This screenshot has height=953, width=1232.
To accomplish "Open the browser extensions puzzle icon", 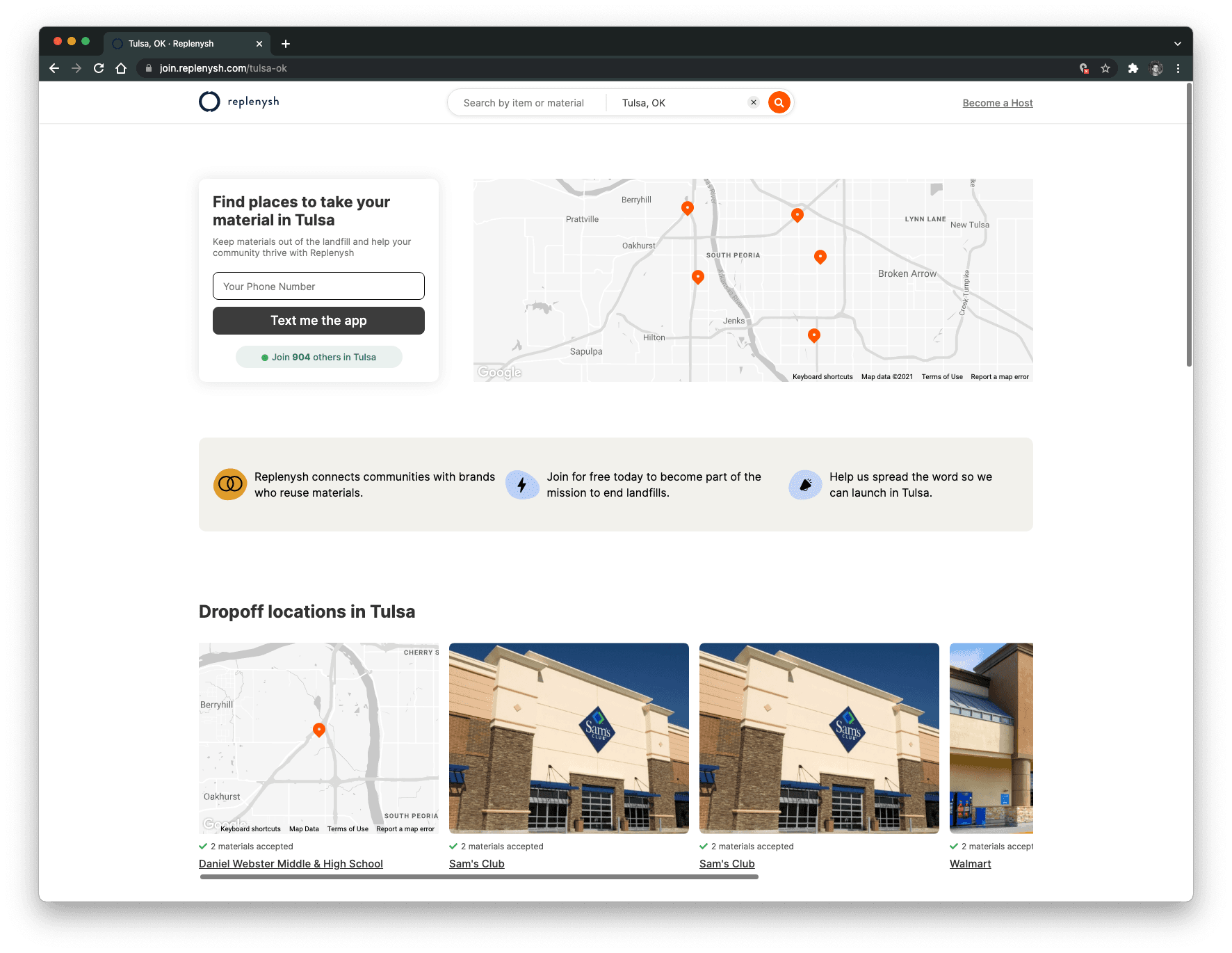I will click(x=1133, y=68).
